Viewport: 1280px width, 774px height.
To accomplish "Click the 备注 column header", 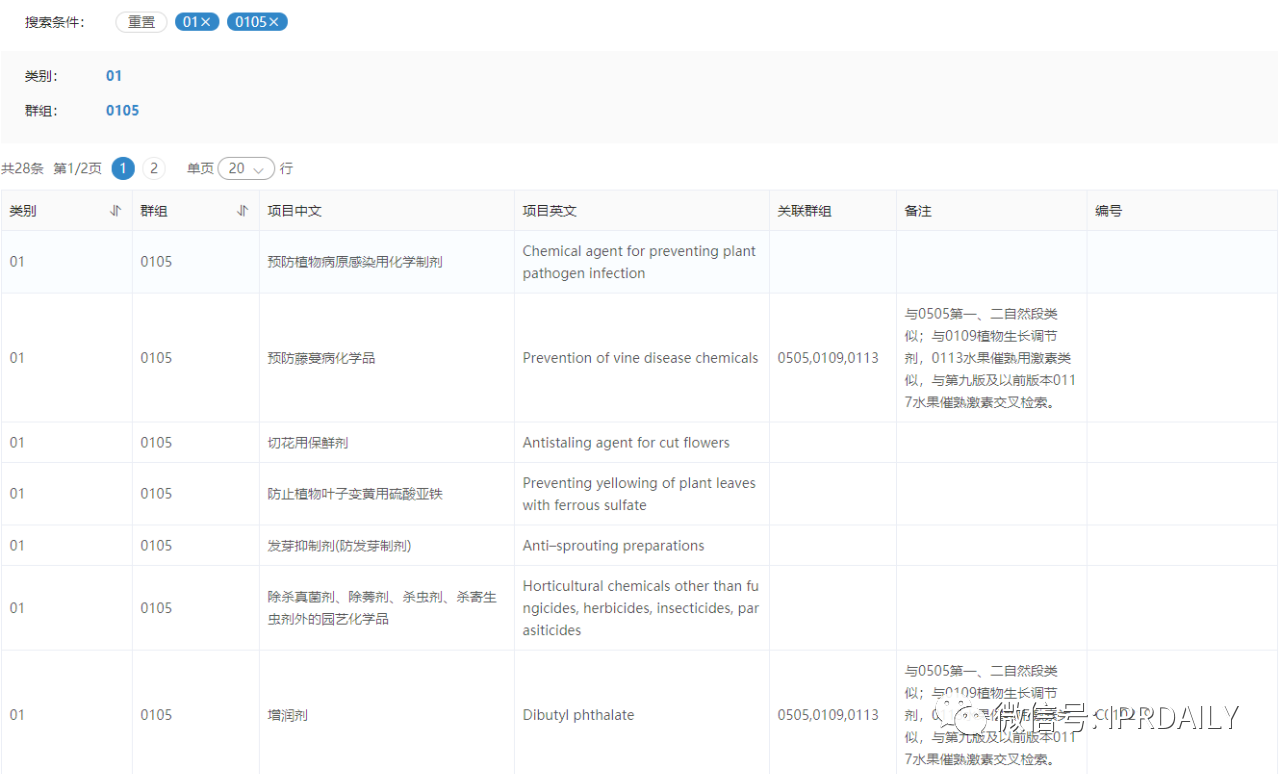I will tap(992, 211).
